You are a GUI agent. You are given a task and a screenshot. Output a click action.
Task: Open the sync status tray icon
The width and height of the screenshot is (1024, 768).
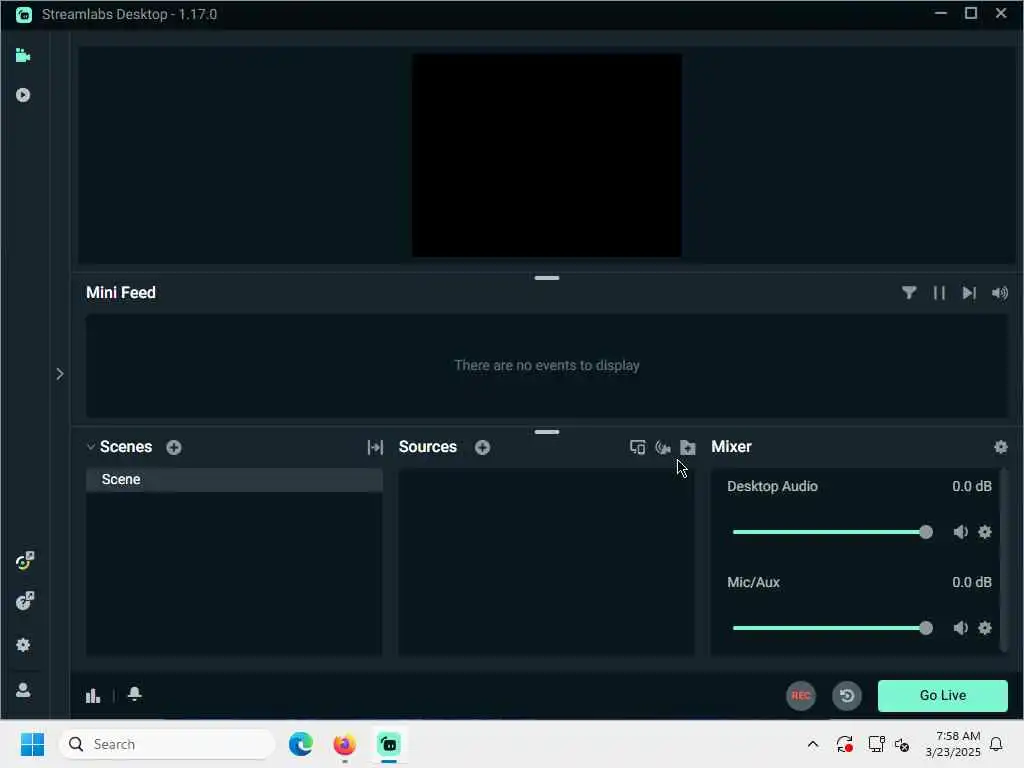(844, 744)
